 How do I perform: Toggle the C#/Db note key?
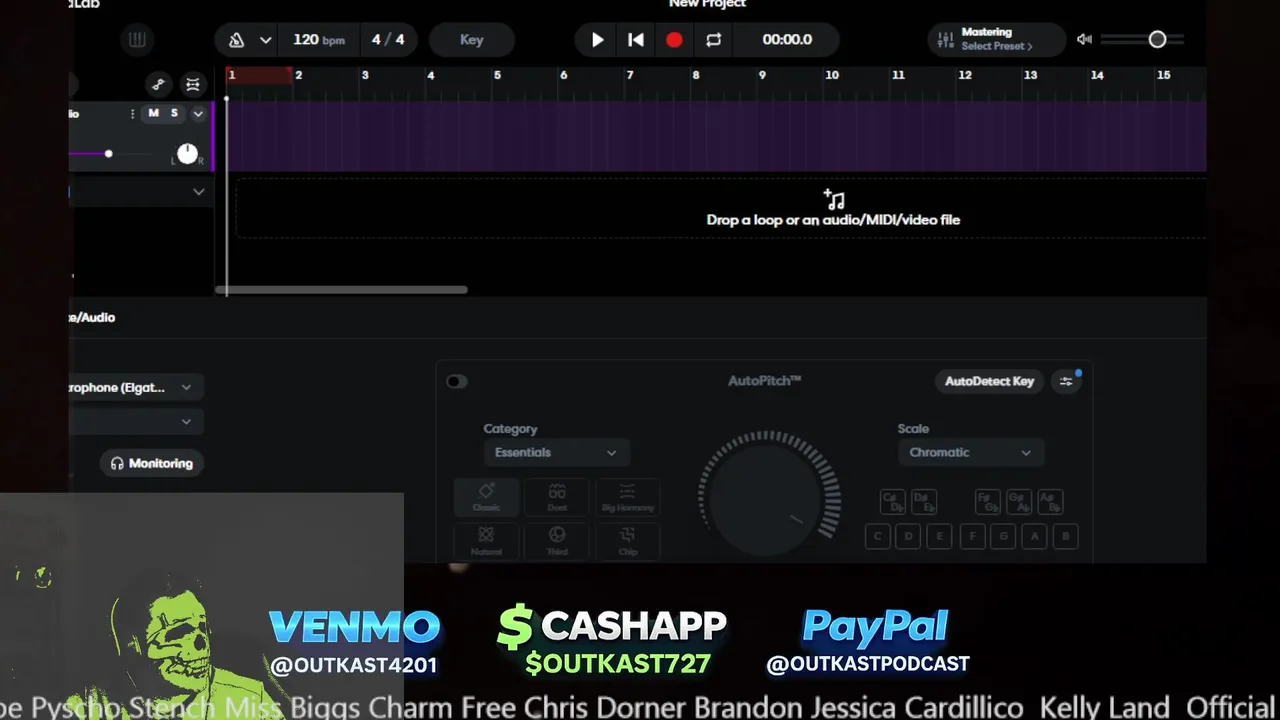(x=893, y=501)
